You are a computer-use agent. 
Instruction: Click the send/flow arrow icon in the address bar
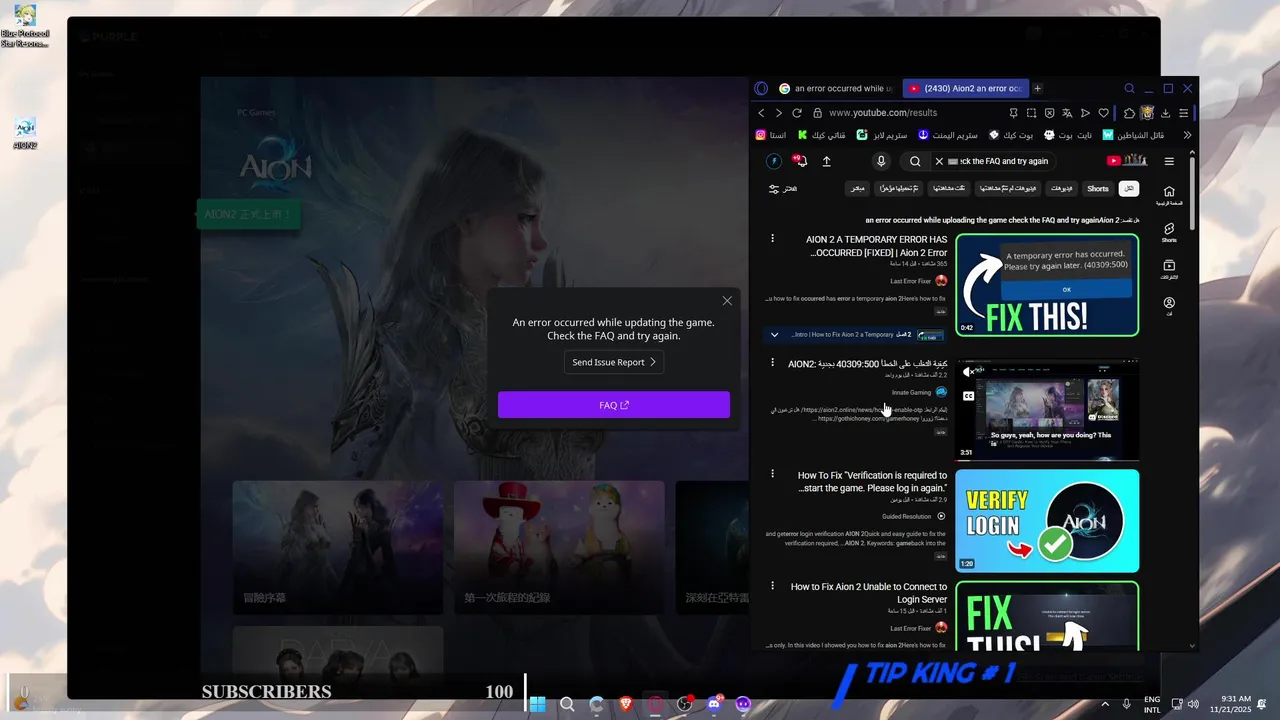[x=1085, y=113]
